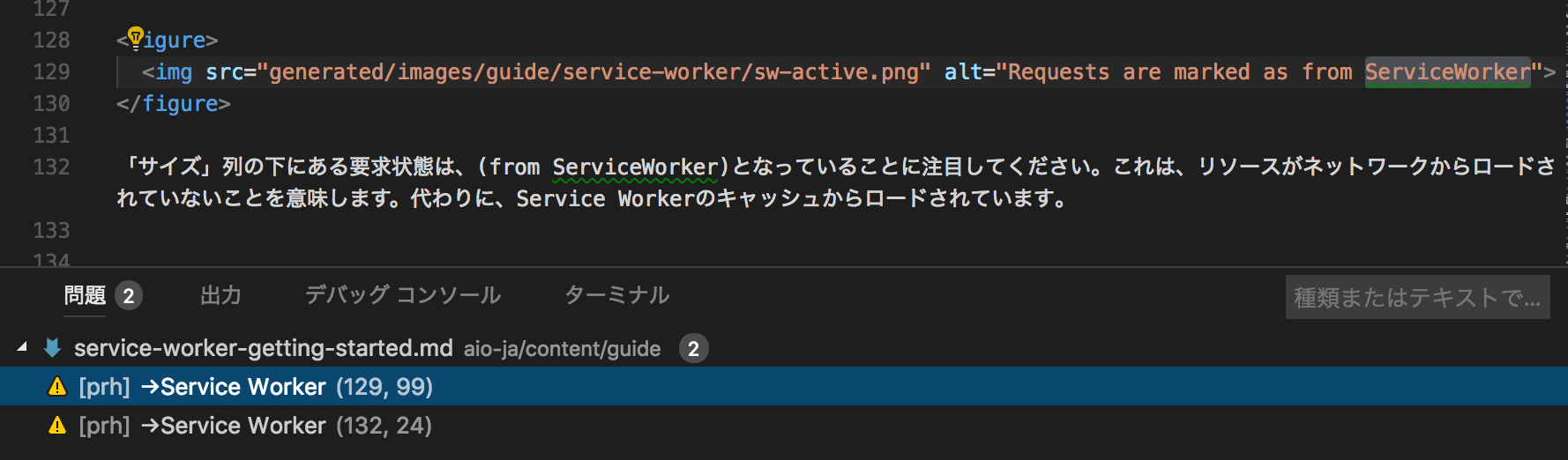Viewport: 1568px width, 460px height.
Task: Switch to the ターミナル tab
Action: (616, 295)
